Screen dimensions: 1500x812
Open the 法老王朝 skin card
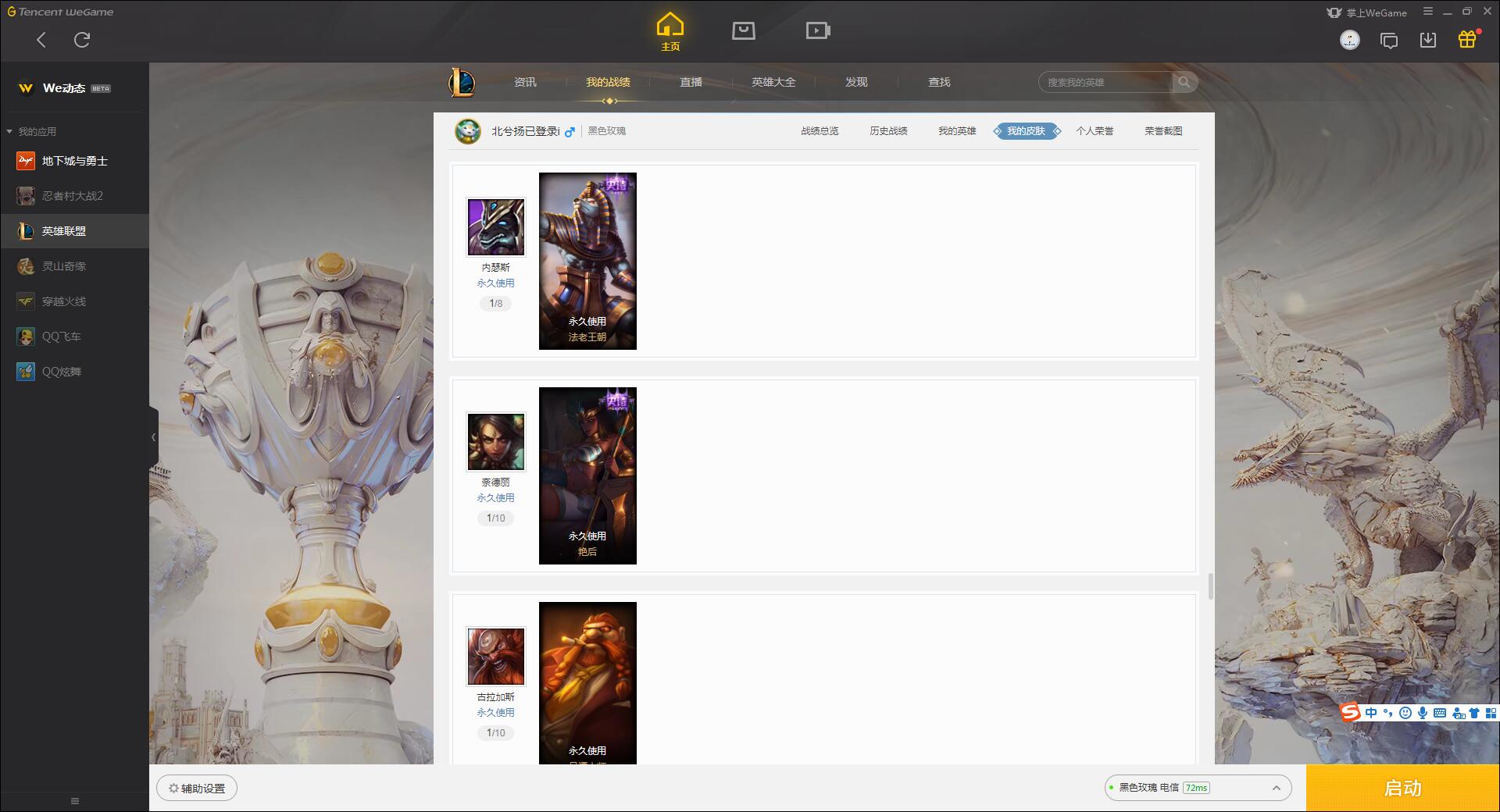587,261
